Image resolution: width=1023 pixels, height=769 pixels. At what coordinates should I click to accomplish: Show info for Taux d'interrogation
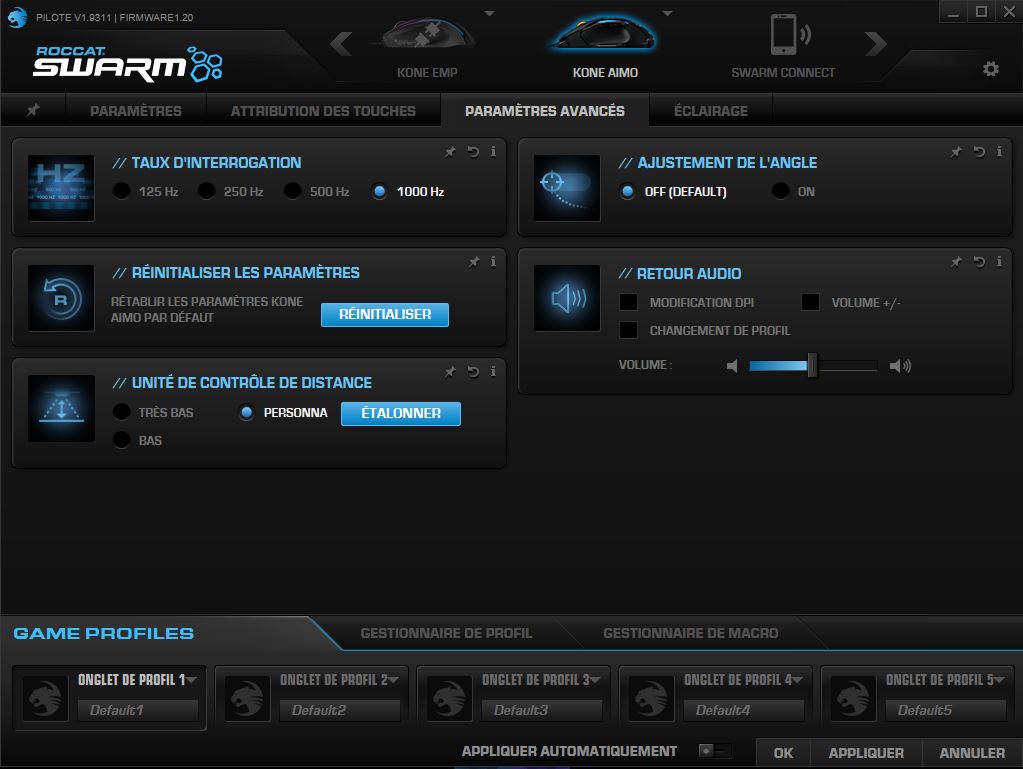click(x=493, y=152)
